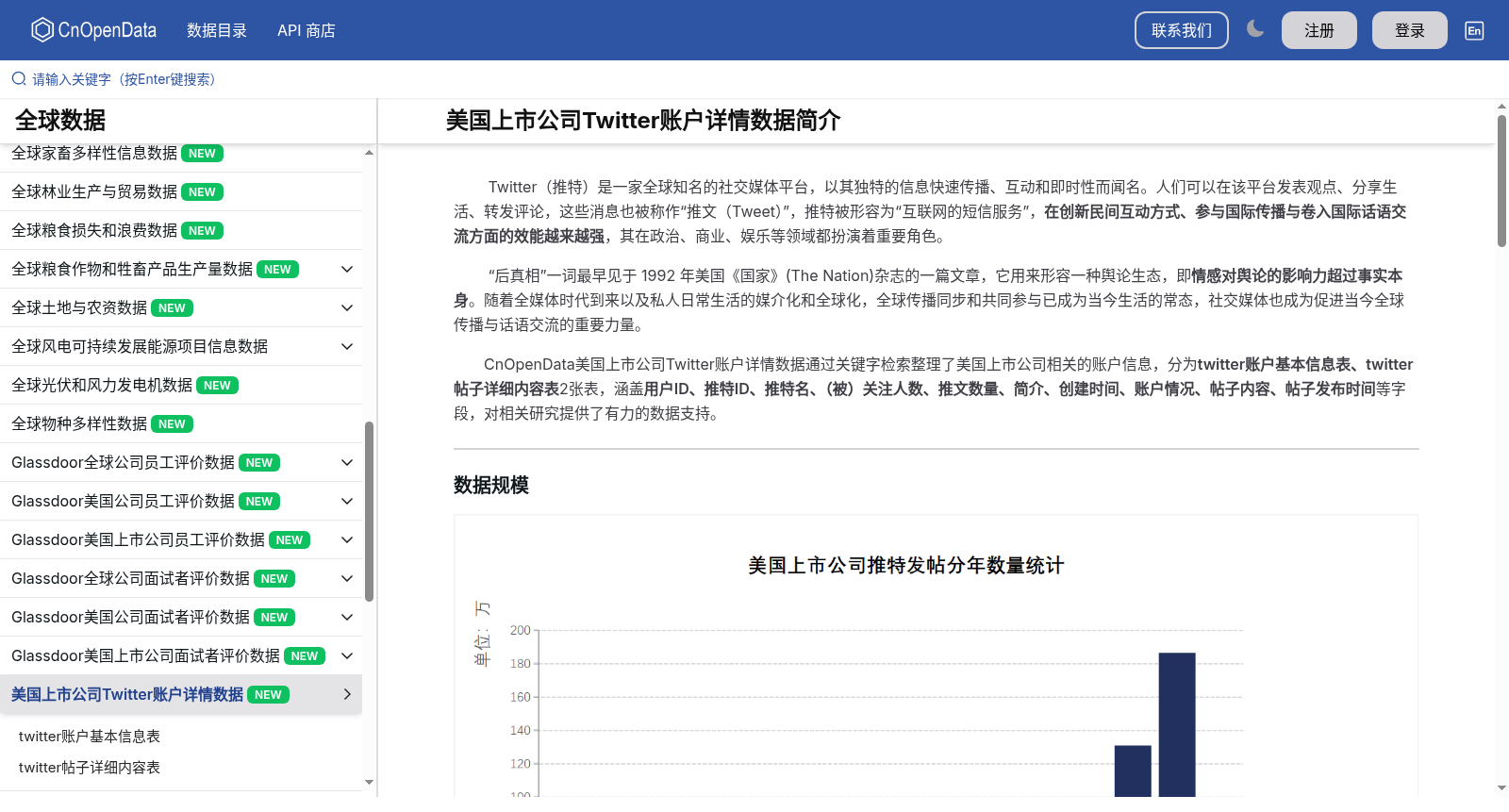This screenshot has height=812, width=1509.
Task: Click sidebar scrollbar down arrow
Action: [x=369, y=782]
